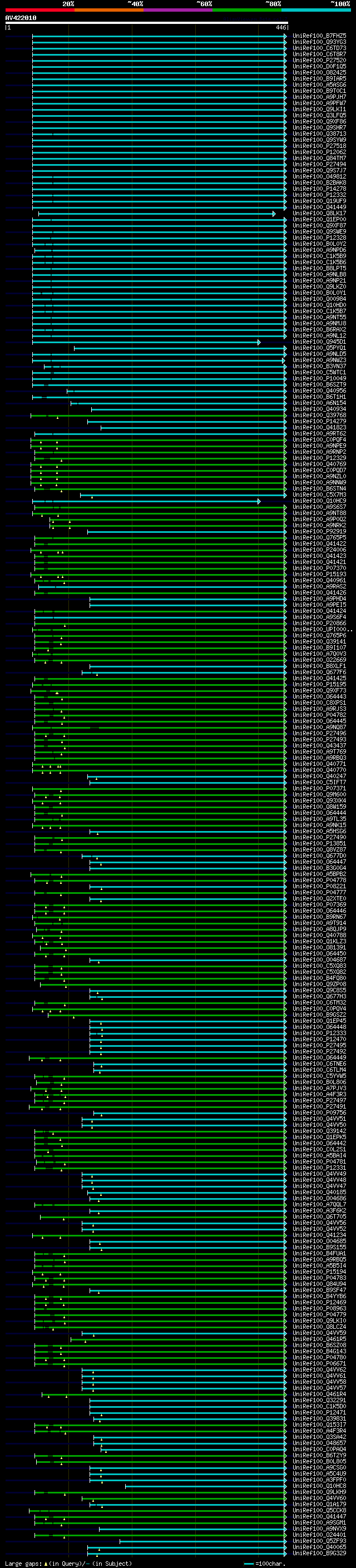The width and height of the screenshot is (356, 1568).
Task: Click the UniRef100_Q10HD0 label
Action: pos(319,305)
